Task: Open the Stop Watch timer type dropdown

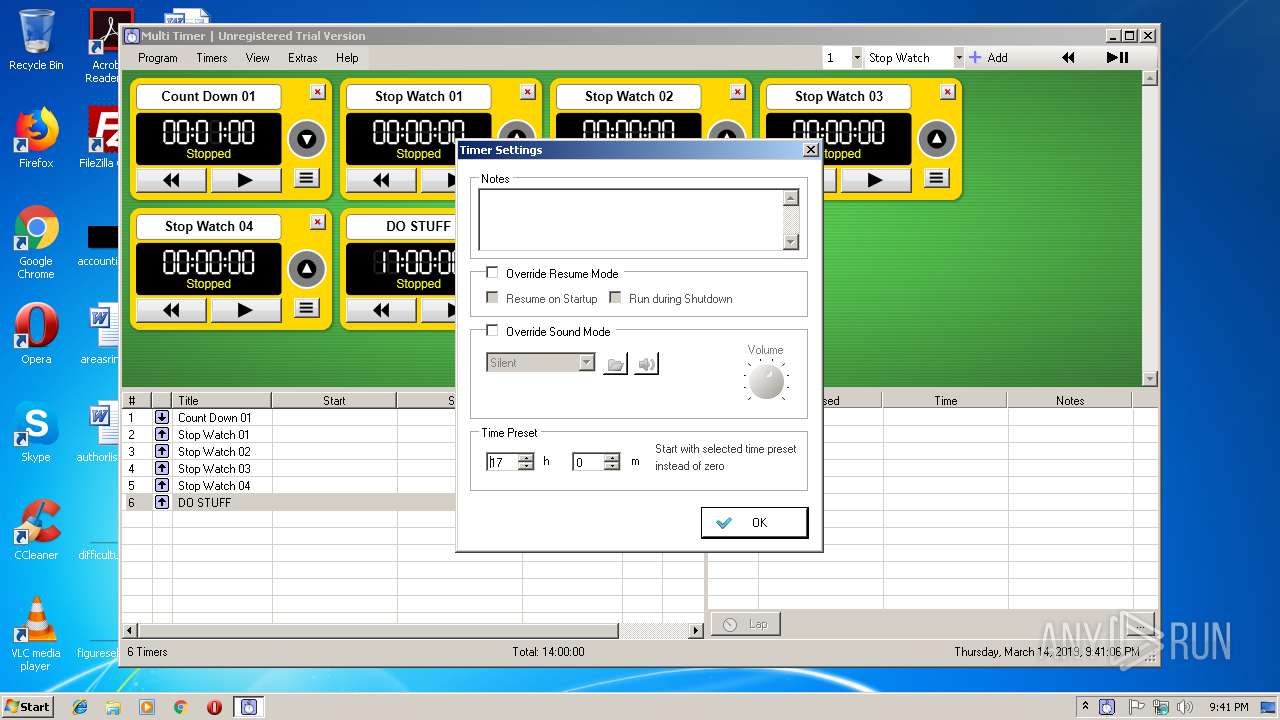Action: [x=959, y=58]
